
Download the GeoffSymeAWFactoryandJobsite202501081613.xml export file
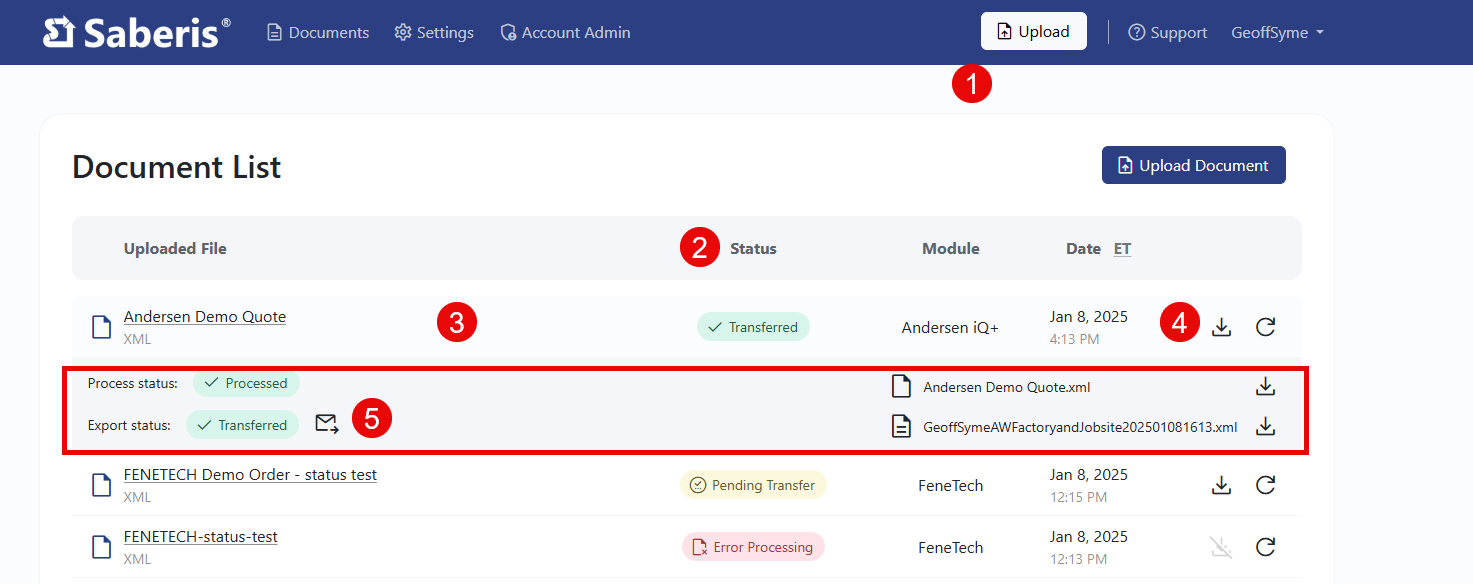tap(1265, 426)
